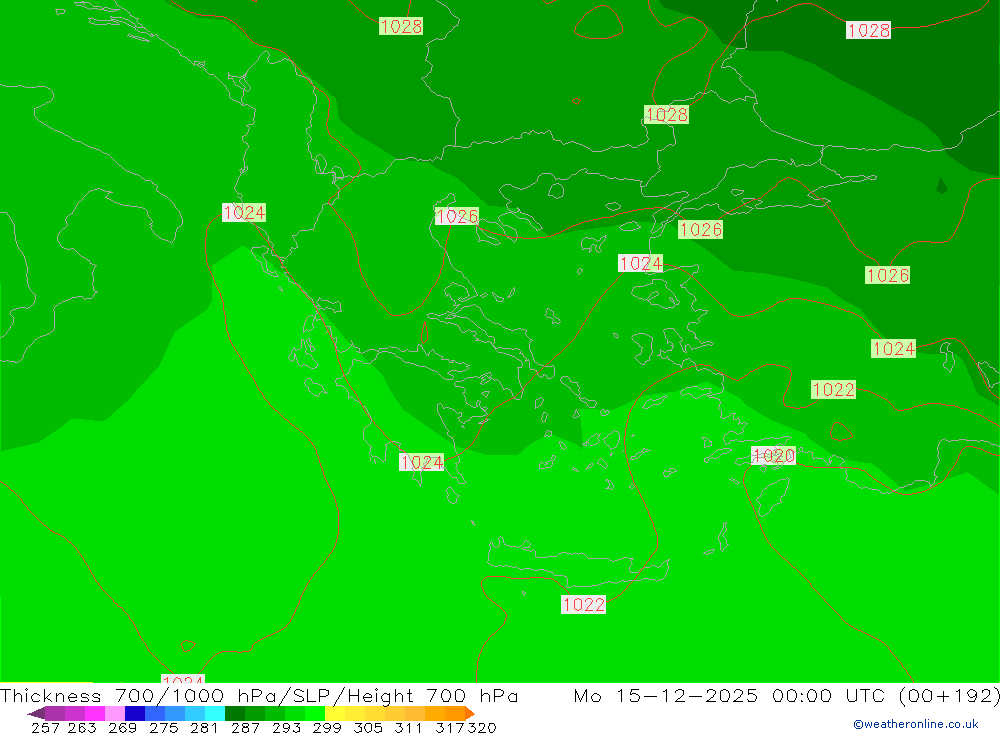The image size is (1000, 733).
Task: Click the legend value 281
Action: [x=204, y=728]
